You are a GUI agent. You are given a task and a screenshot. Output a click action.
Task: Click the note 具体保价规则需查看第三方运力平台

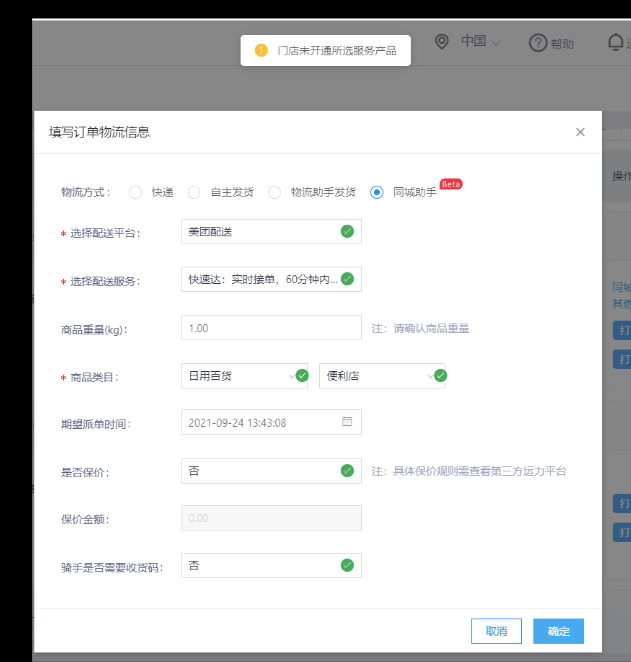(x=480, y=472)
